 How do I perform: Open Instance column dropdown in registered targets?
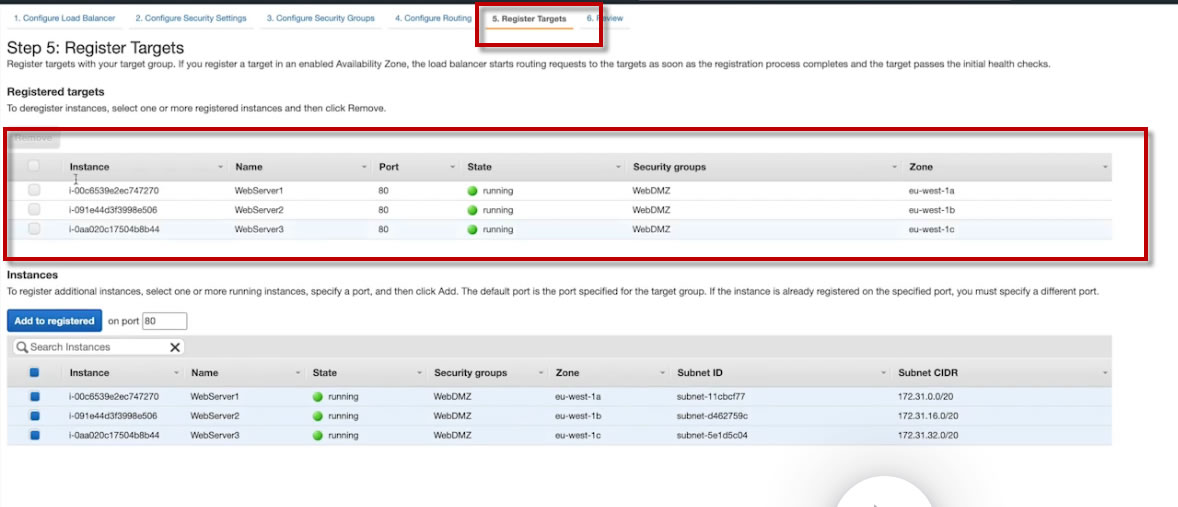point(220,167)
